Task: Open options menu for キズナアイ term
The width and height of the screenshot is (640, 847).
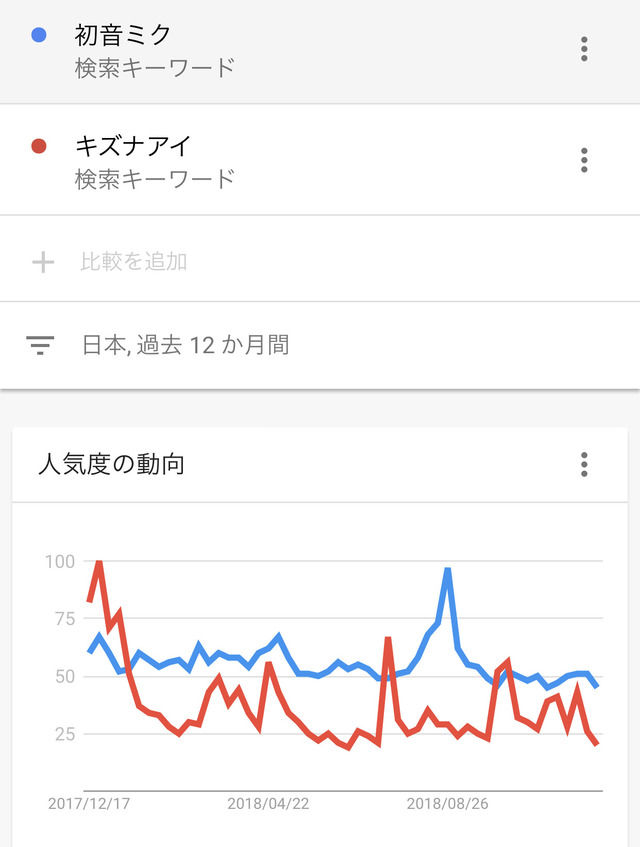Action: [x=584, y=160]
